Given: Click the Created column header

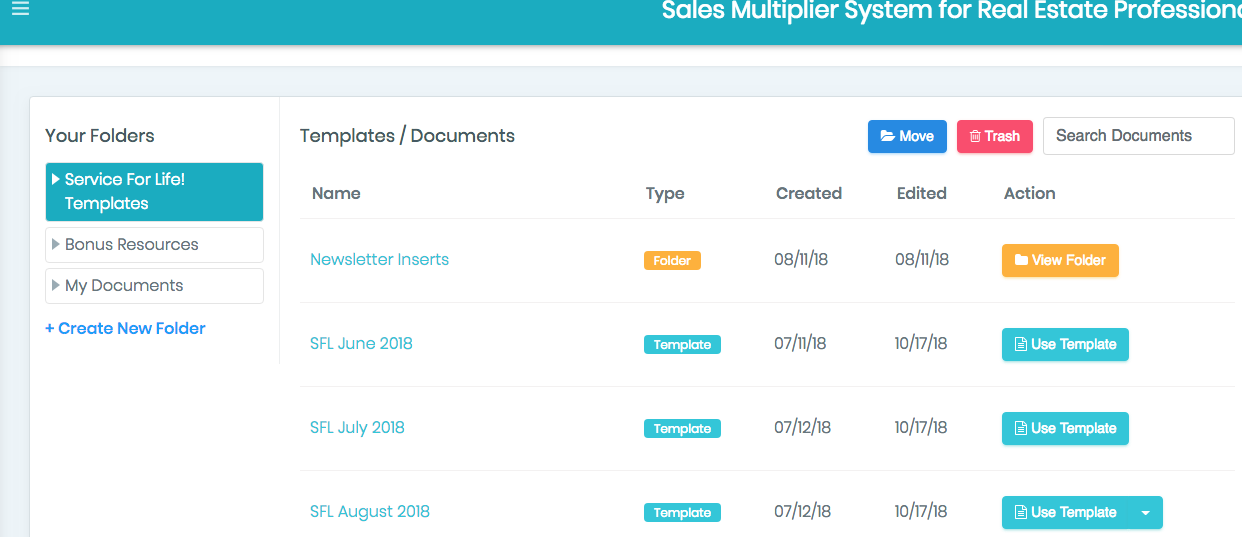Looking at the screenshot, I should (808, 193).
